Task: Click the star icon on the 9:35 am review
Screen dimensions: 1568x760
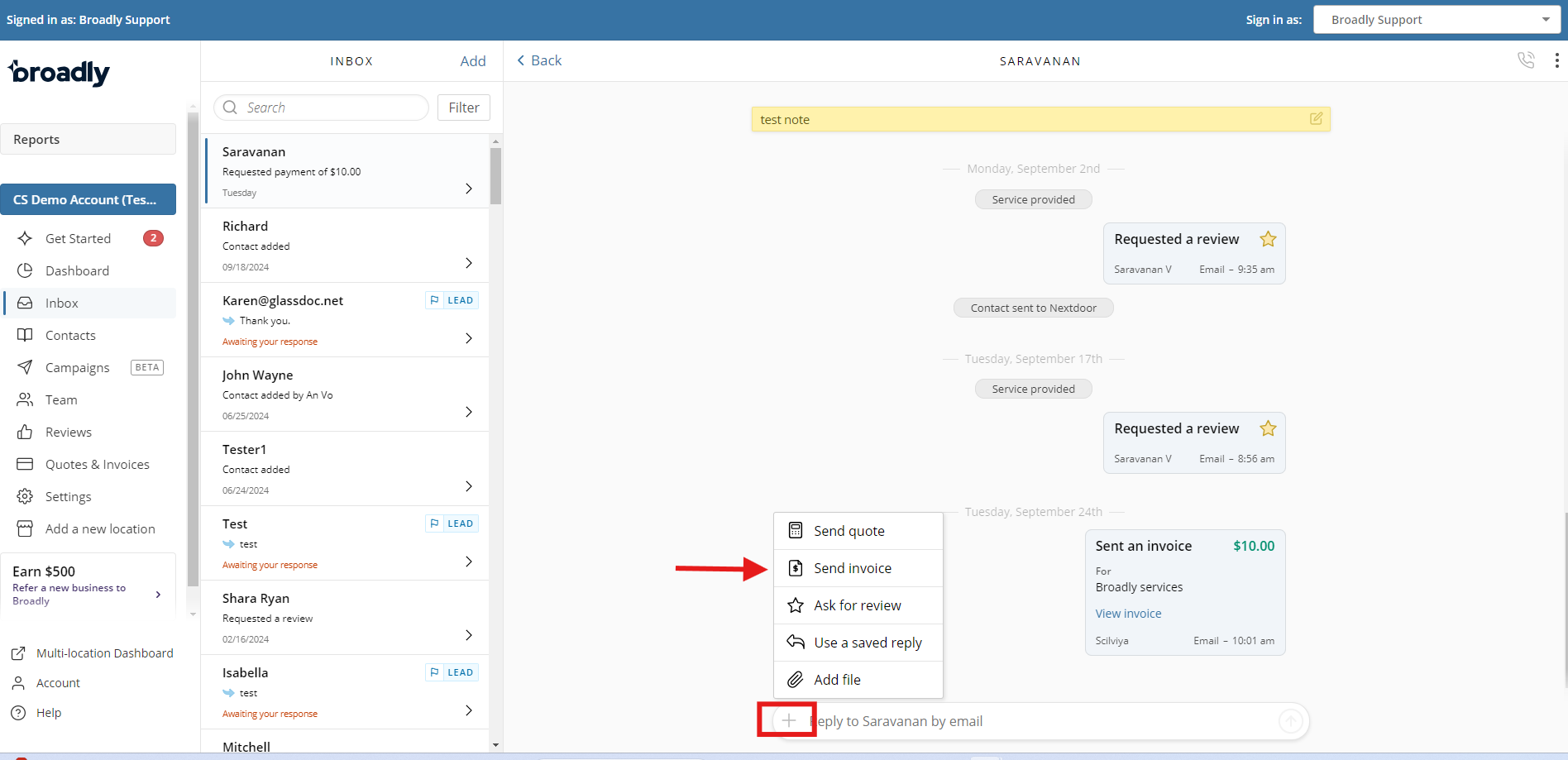Action: coord(1268,239)
